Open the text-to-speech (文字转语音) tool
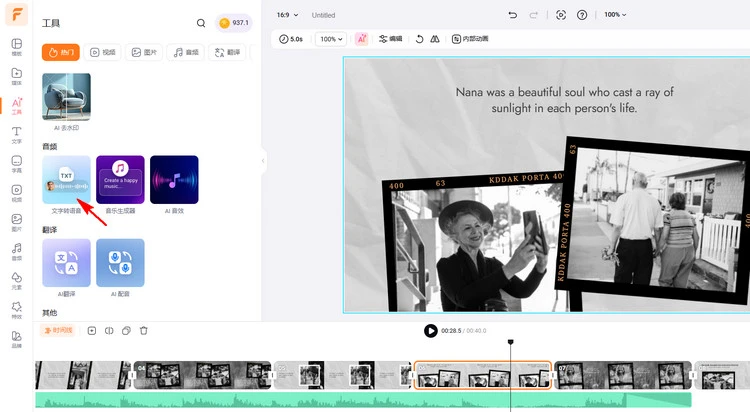Image resolution: width=750 pixels, height=412 pixels. [x=66, y=180]
